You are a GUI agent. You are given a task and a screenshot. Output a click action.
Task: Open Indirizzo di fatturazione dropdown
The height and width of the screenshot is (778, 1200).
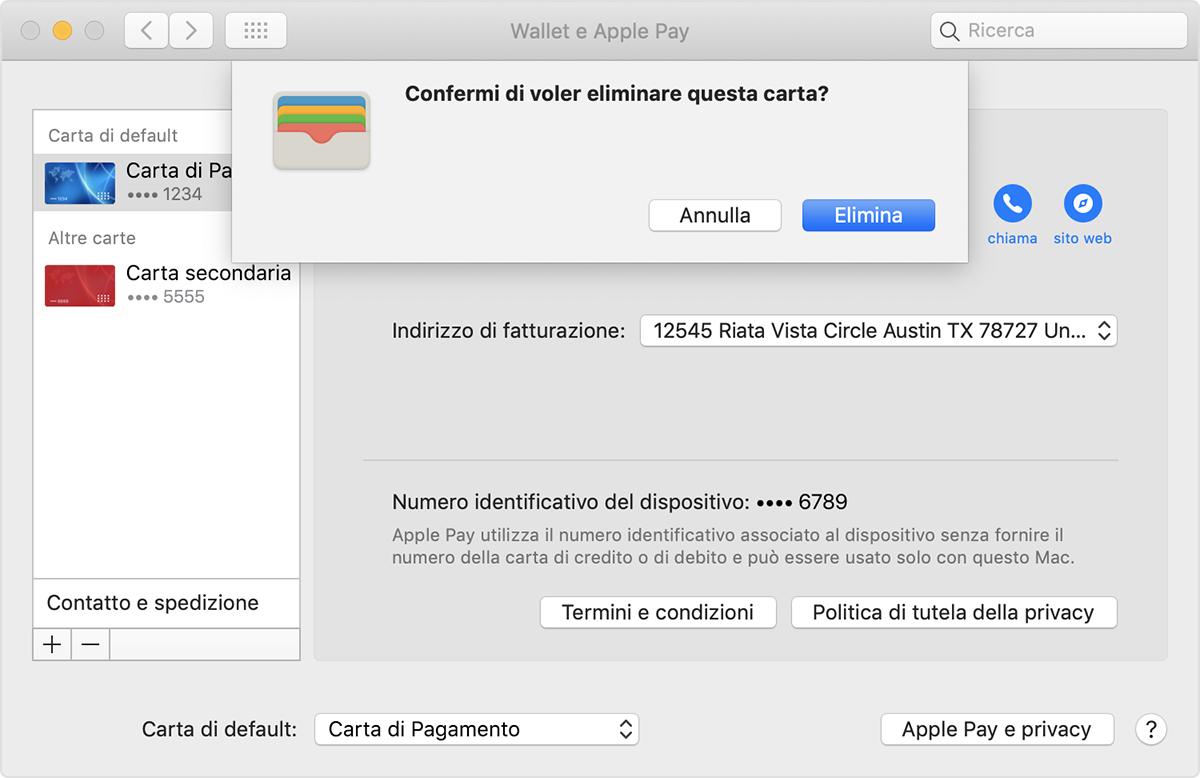878,331
